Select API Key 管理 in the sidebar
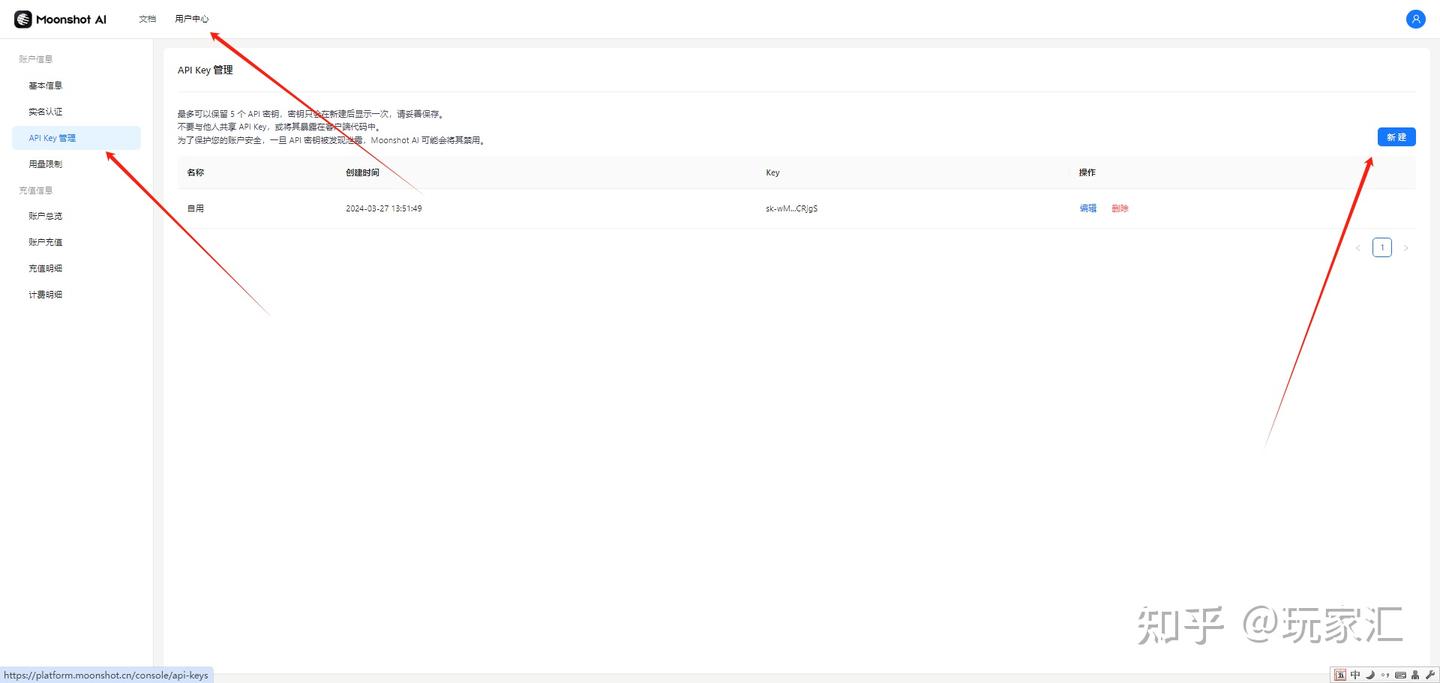The width and height of the screenshot is (1440, 683). click(76, 138)
